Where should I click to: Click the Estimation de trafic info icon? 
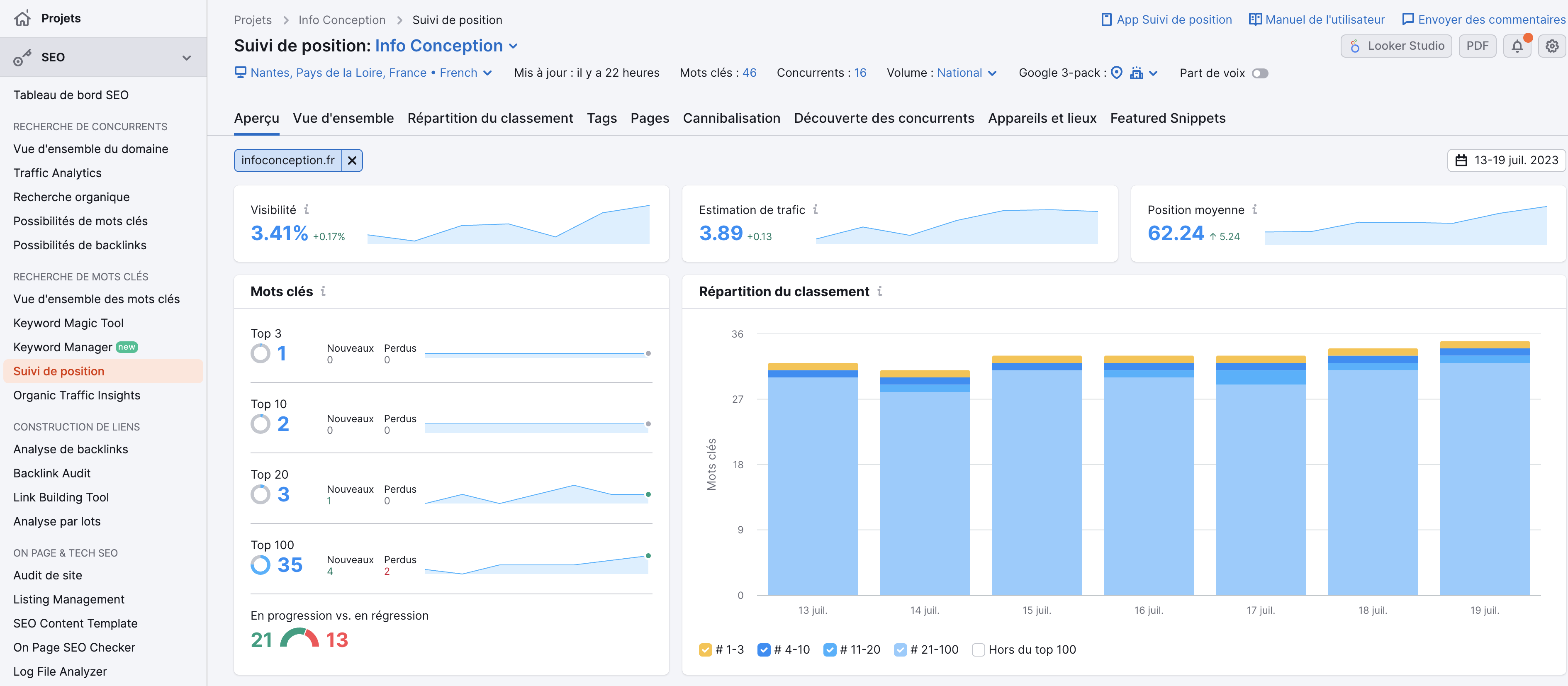click(x=815, y=209)
